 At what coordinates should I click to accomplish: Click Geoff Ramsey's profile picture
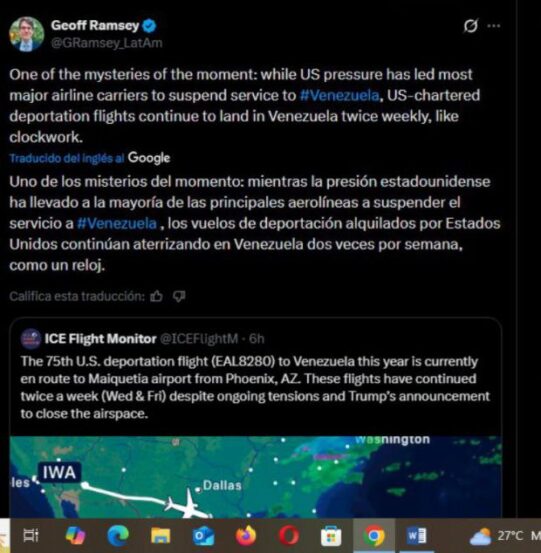tap(26, 34)
